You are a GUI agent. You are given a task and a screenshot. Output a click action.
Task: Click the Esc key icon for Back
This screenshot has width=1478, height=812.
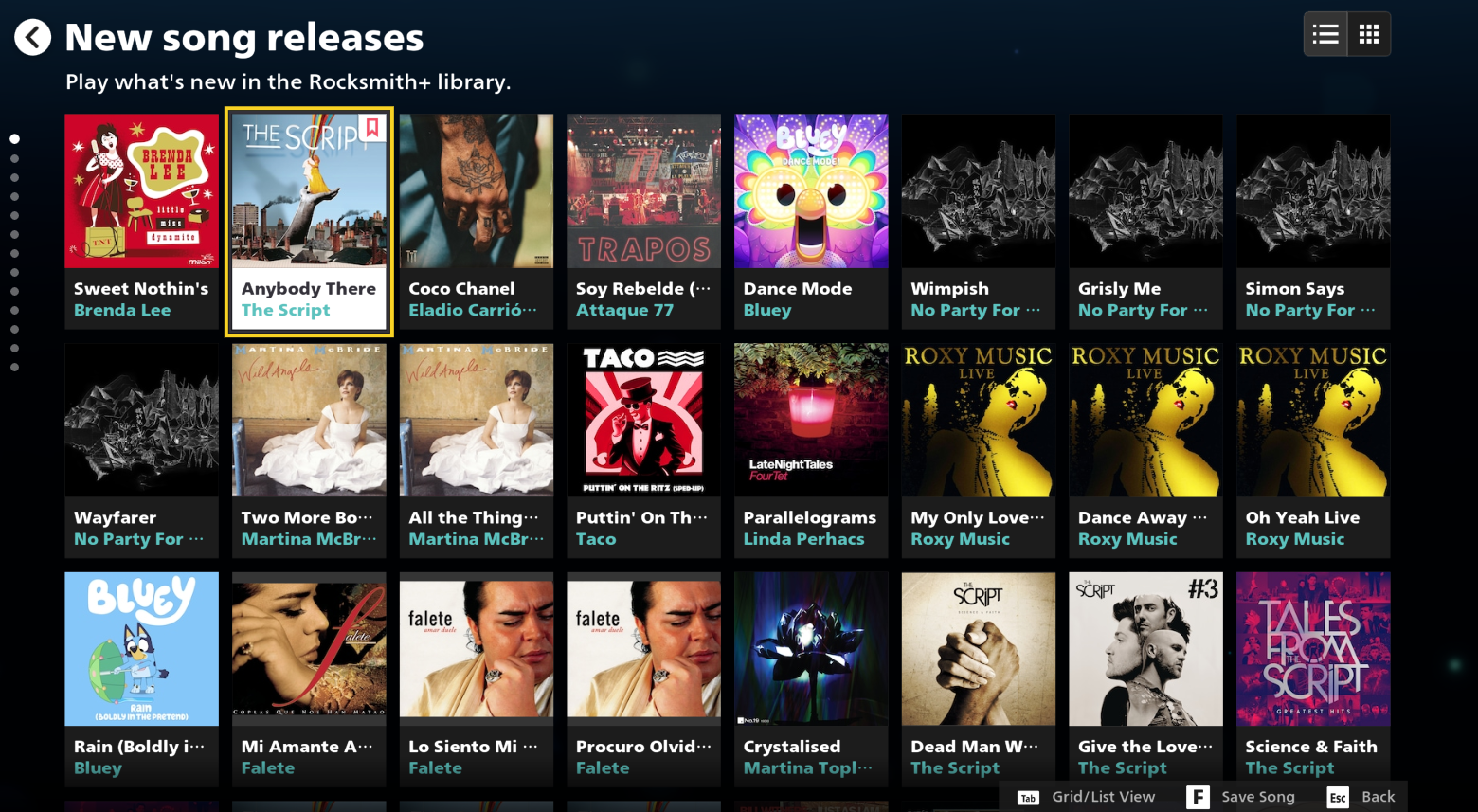coord(1338,797)
